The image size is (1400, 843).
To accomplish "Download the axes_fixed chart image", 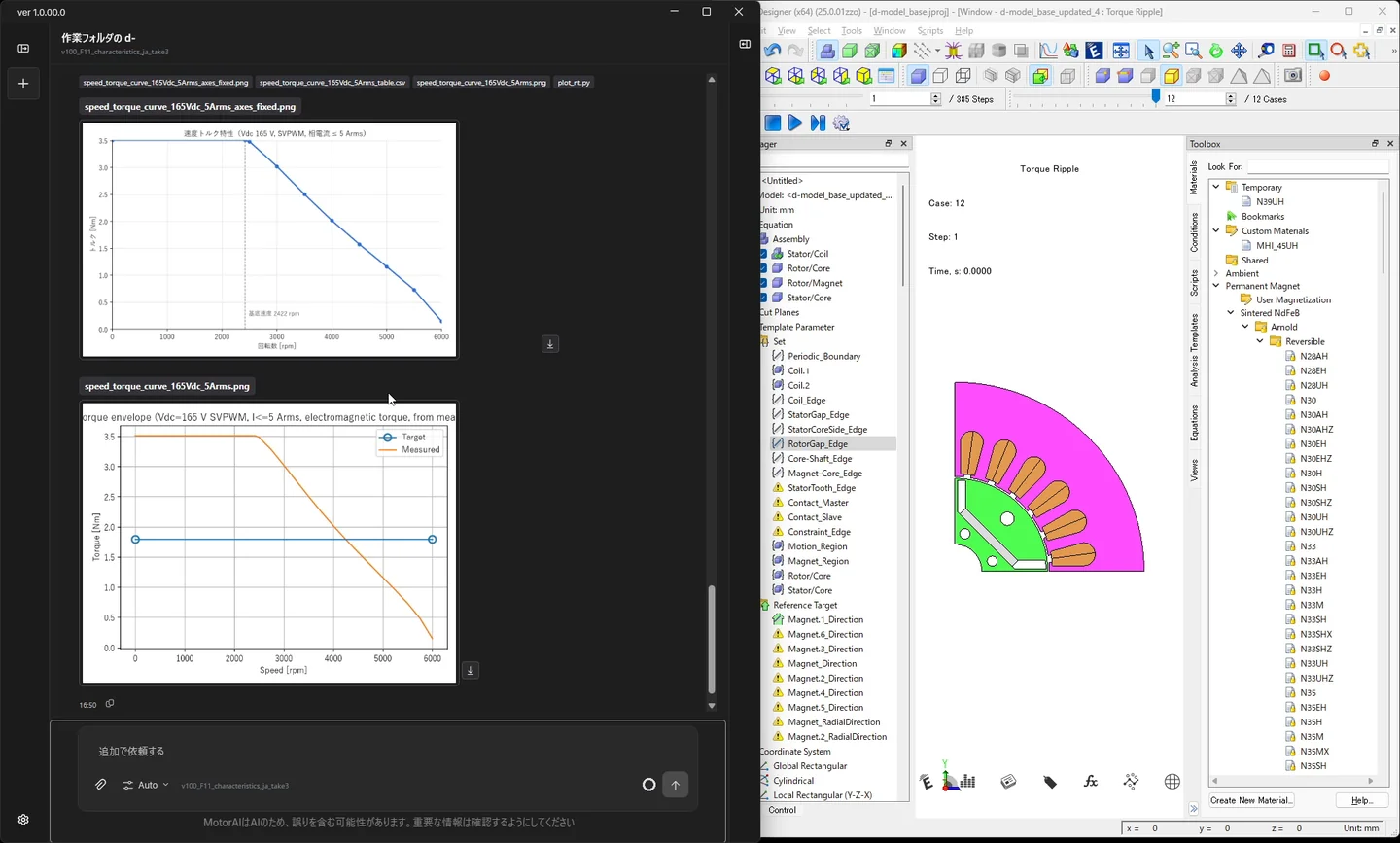I will tap(550, 344).
